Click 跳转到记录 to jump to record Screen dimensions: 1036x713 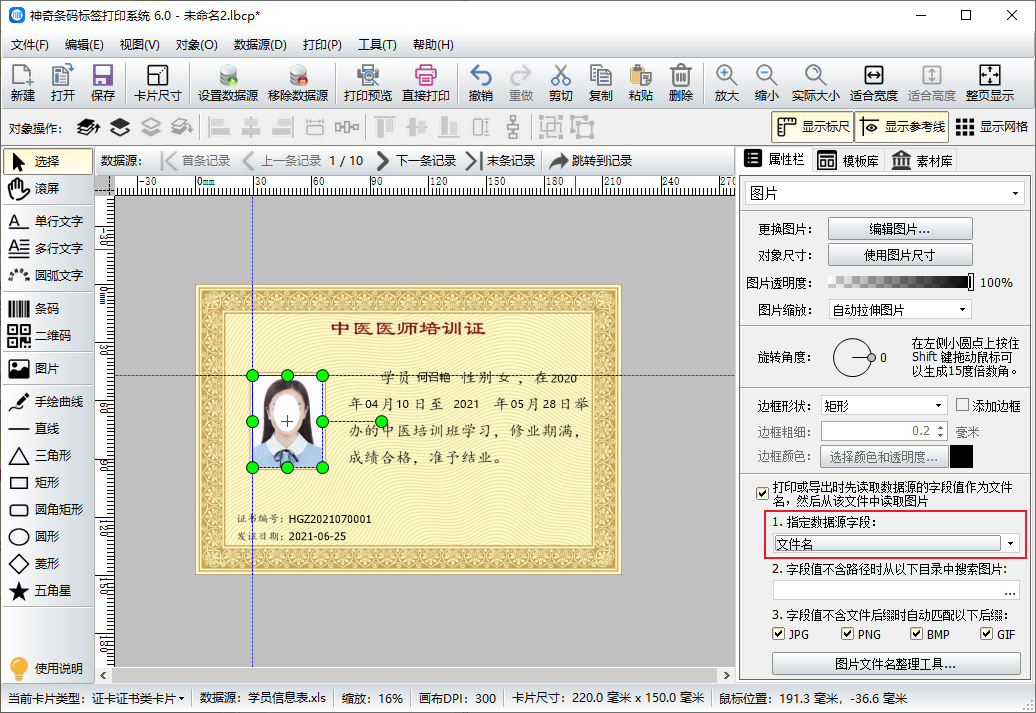(x=590, y=161)
